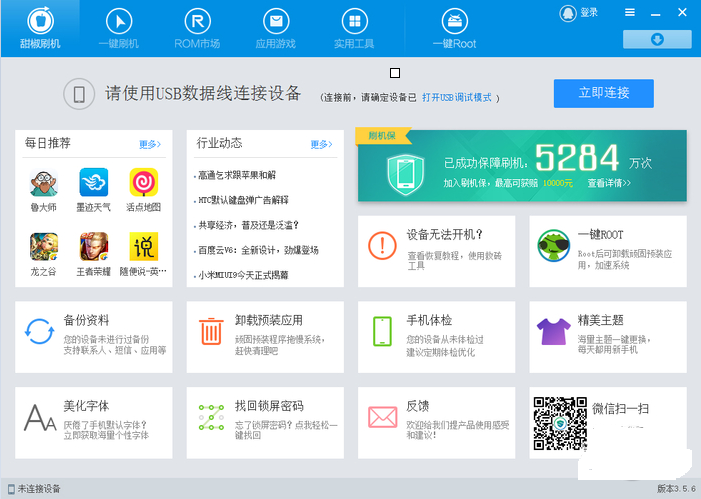The image size is (701, 499).
Task: Open 设备无法开机？ card title
Action: tap(444, 234)
